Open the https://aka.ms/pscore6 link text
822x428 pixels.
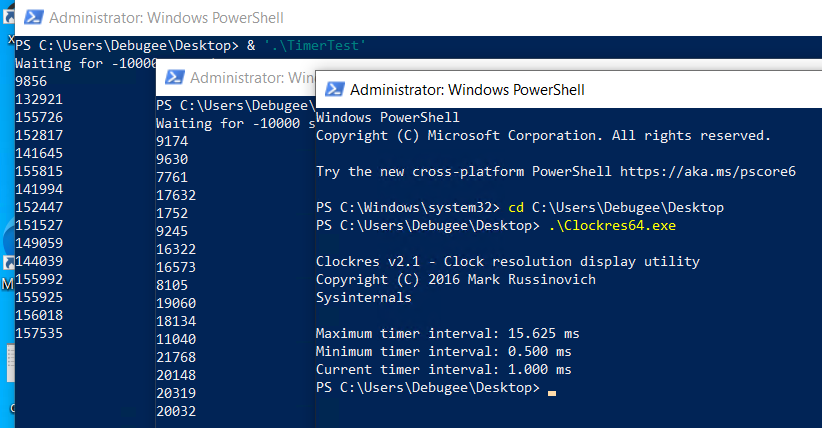click(x=708, y=172)
